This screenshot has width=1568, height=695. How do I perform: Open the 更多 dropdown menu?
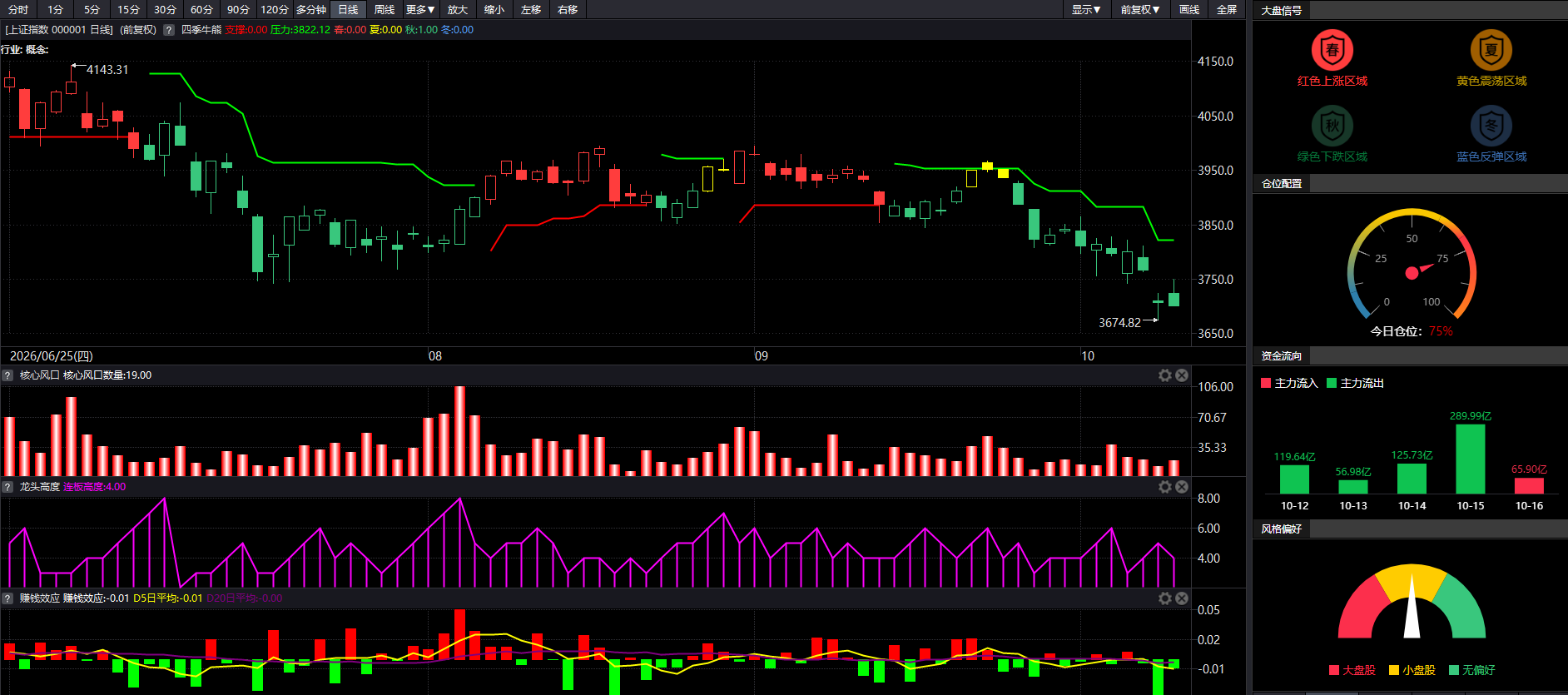[x=420, y=9]
